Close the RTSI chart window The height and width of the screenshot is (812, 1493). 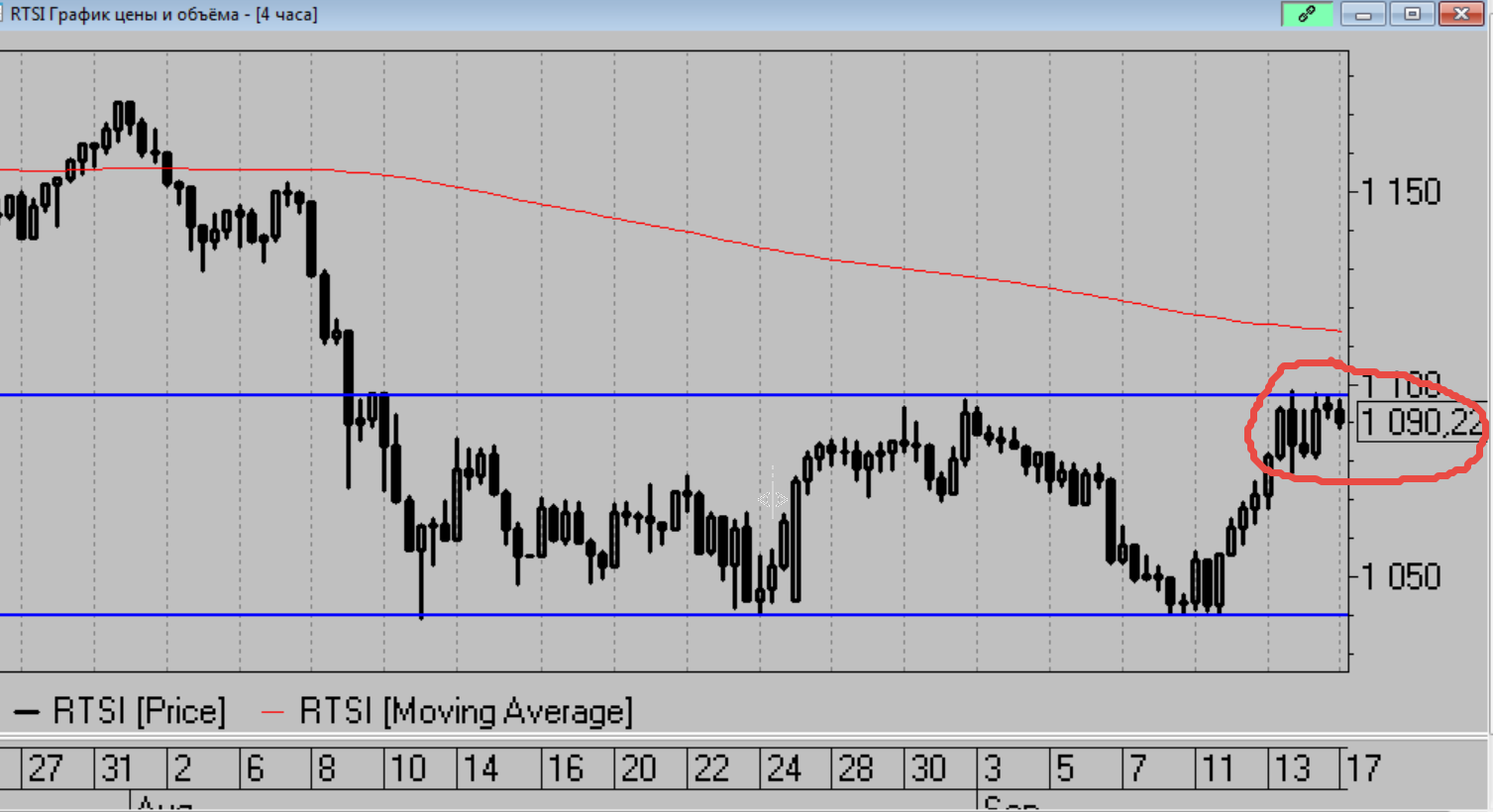(x=1461, y=14)
